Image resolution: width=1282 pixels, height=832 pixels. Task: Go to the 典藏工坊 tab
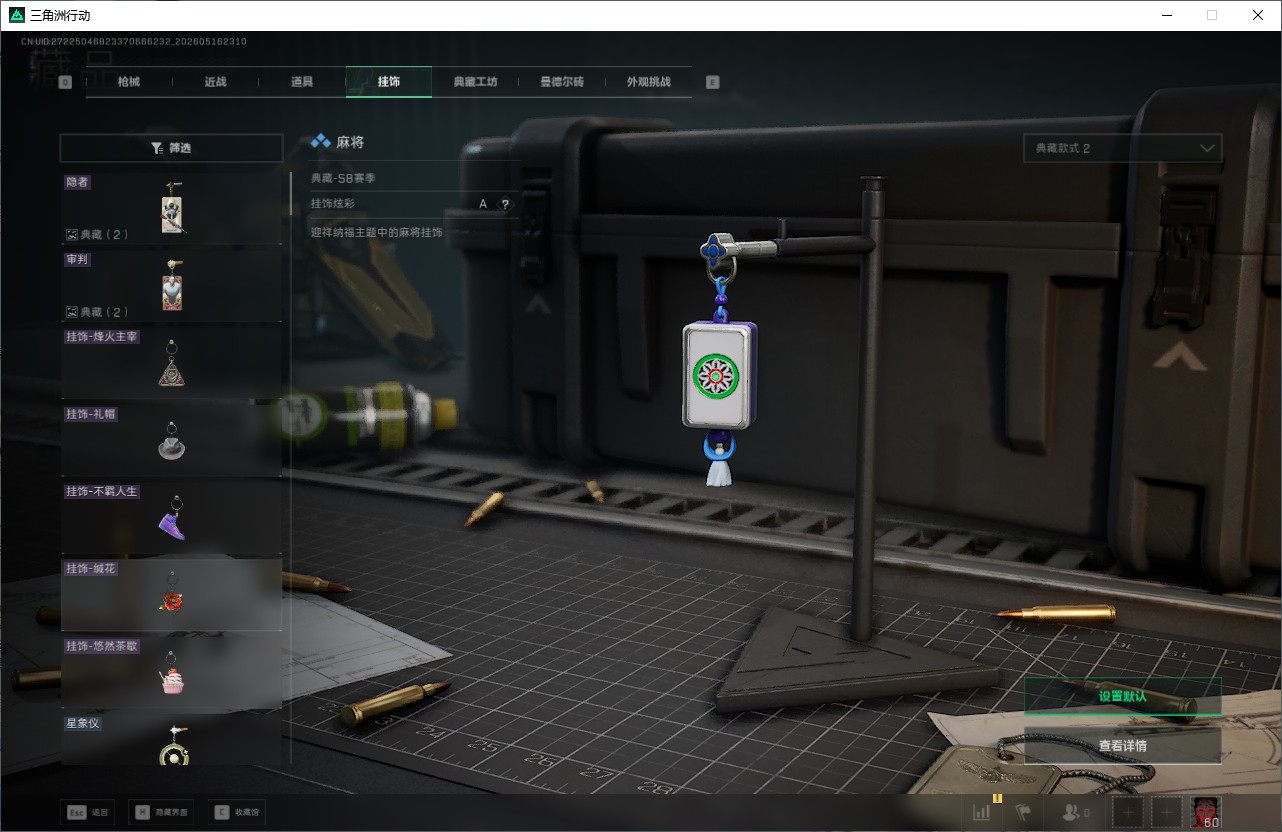point(475,82)
